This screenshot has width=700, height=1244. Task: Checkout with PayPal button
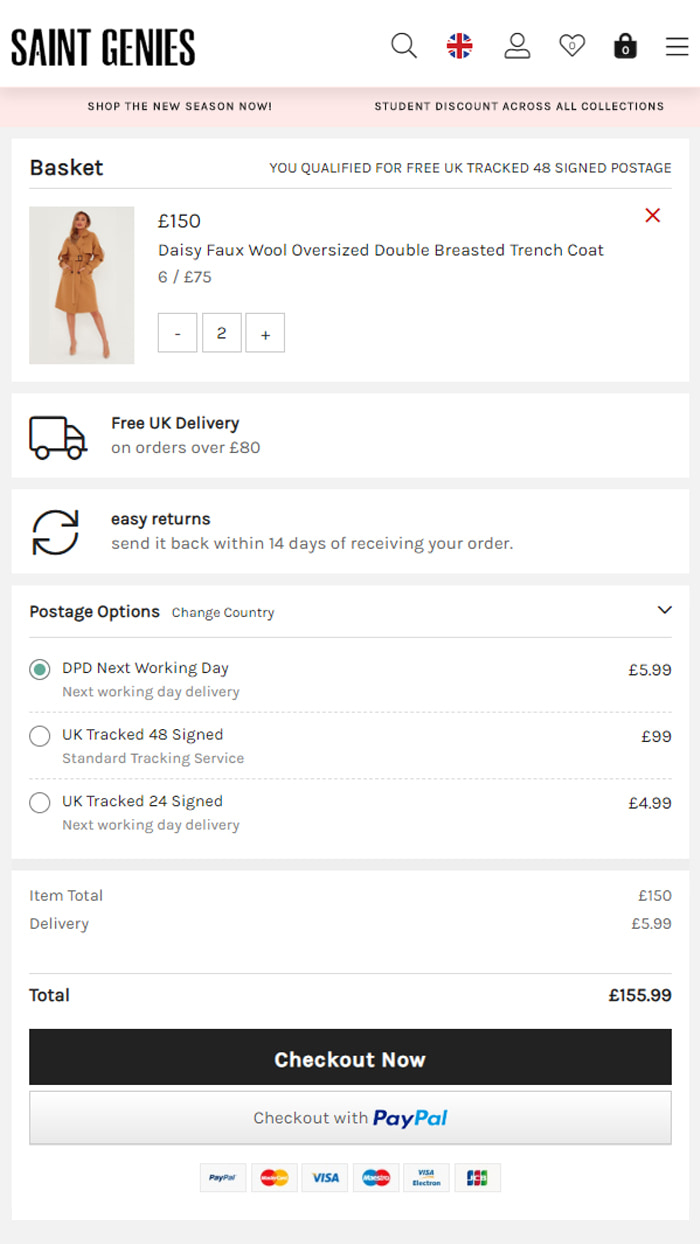click(x=350, y=1118)
